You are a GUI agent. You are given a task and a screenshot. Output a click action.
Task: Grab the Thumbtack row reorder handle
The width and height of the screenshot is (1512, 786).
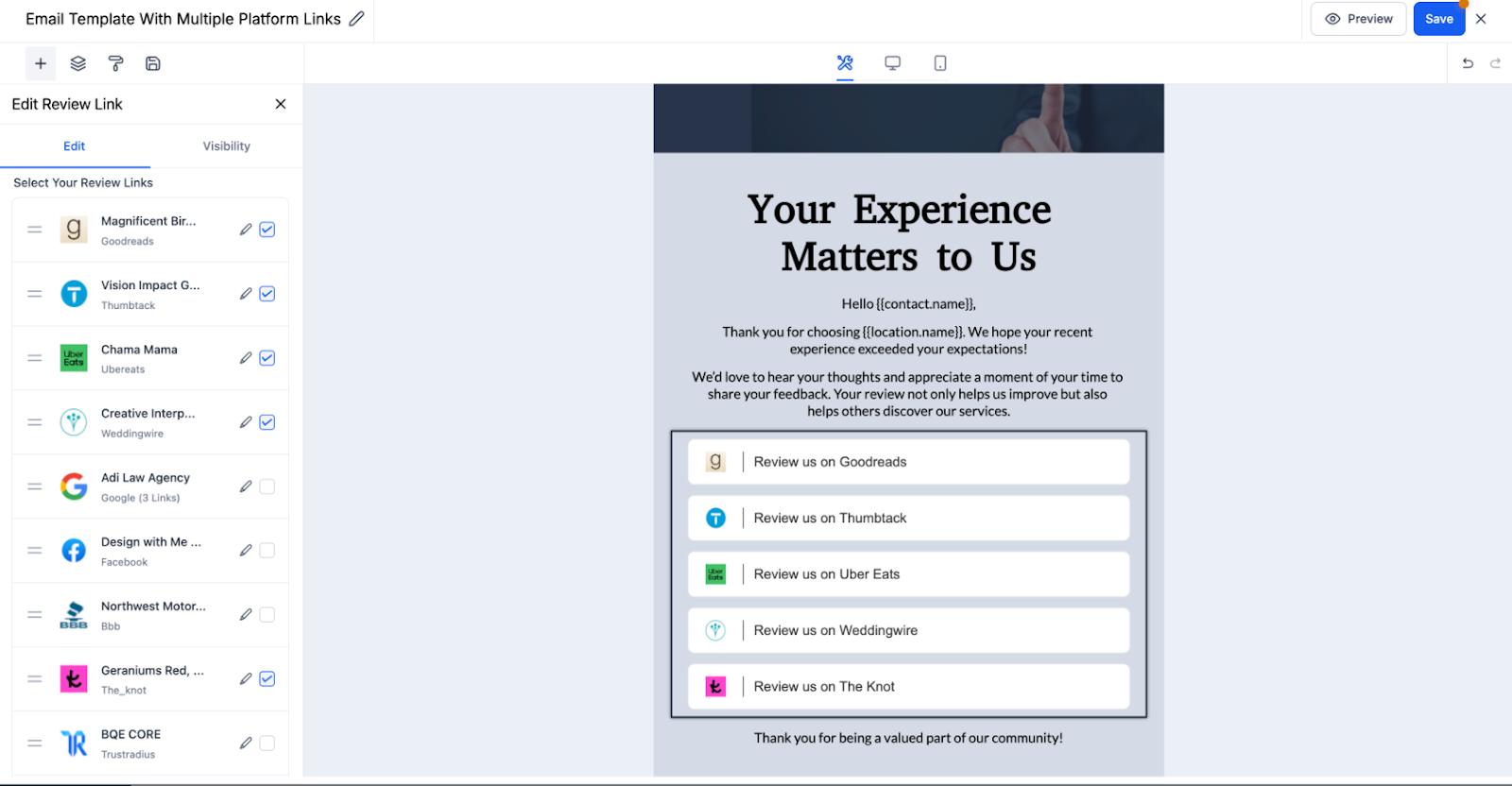click(35, 294)
